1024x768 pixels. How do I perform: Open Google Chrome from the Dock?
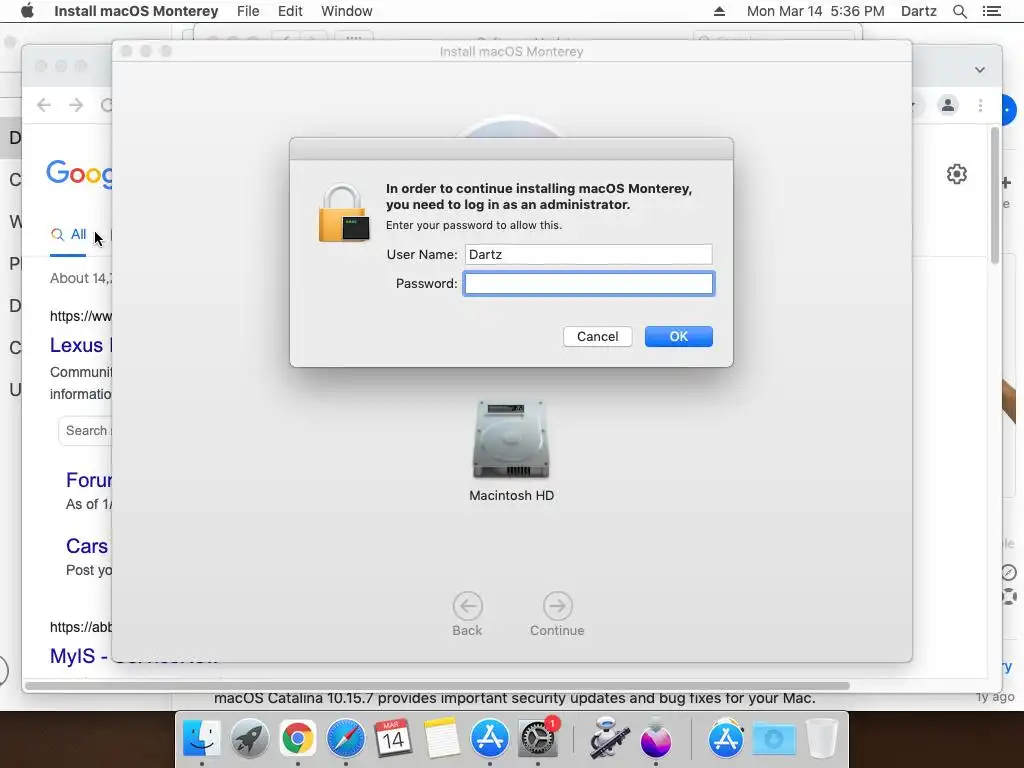(298, 739)
